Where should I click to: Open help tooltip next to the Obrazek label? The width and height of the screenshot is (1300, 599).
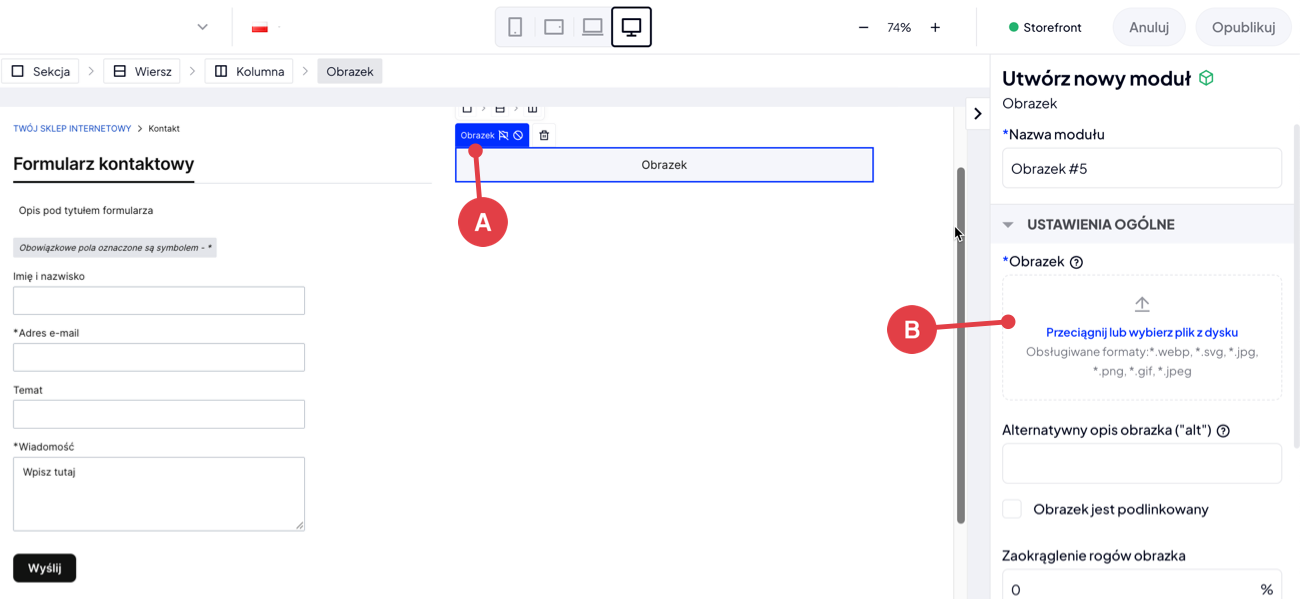[x=1076, y=262]
